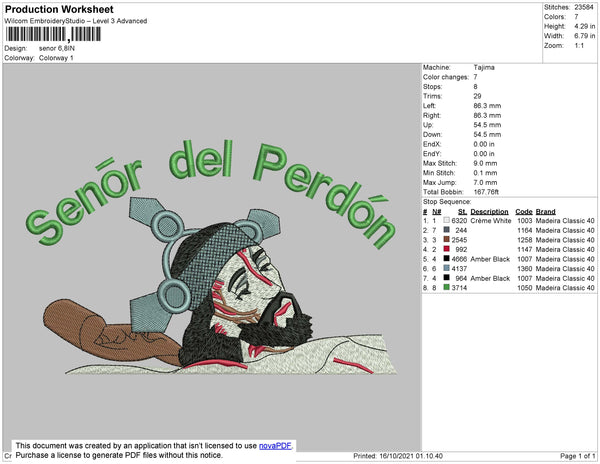Click the 'Production Worksheet' title

pyautogui.click(x=59, y=9)
